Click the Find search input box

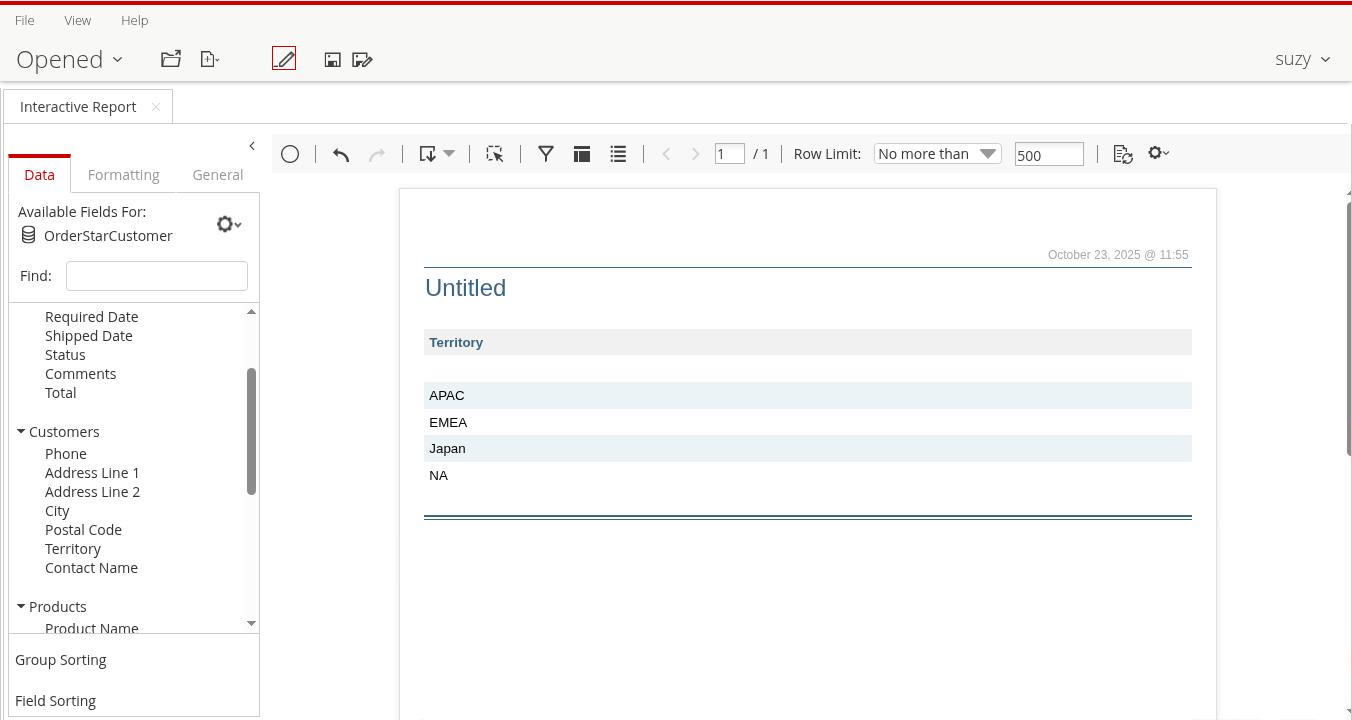point(157,276)
